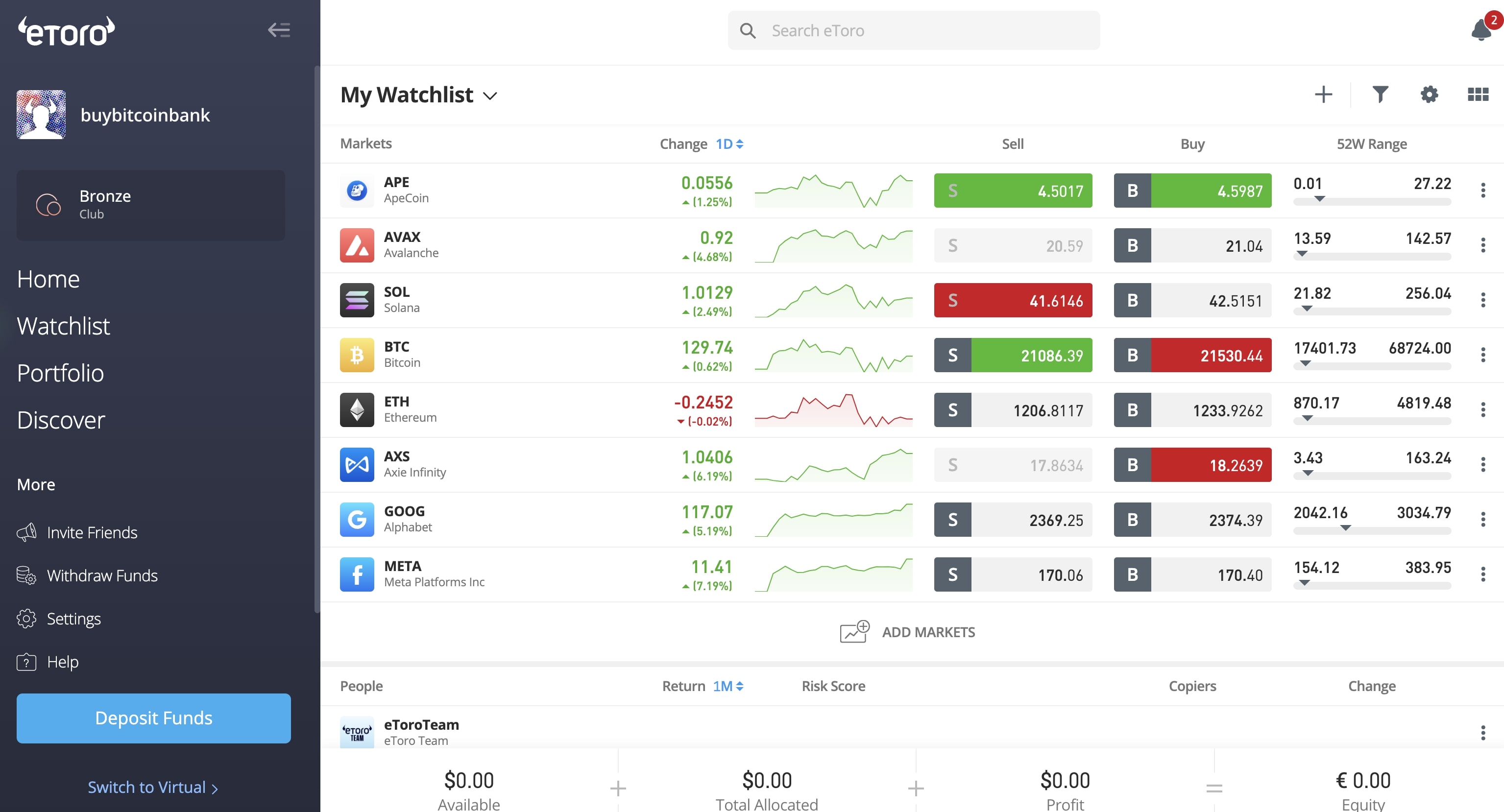The image size is (1504, 812).
Task: Open the GOOG row options menu
Action: (1483, 520)
